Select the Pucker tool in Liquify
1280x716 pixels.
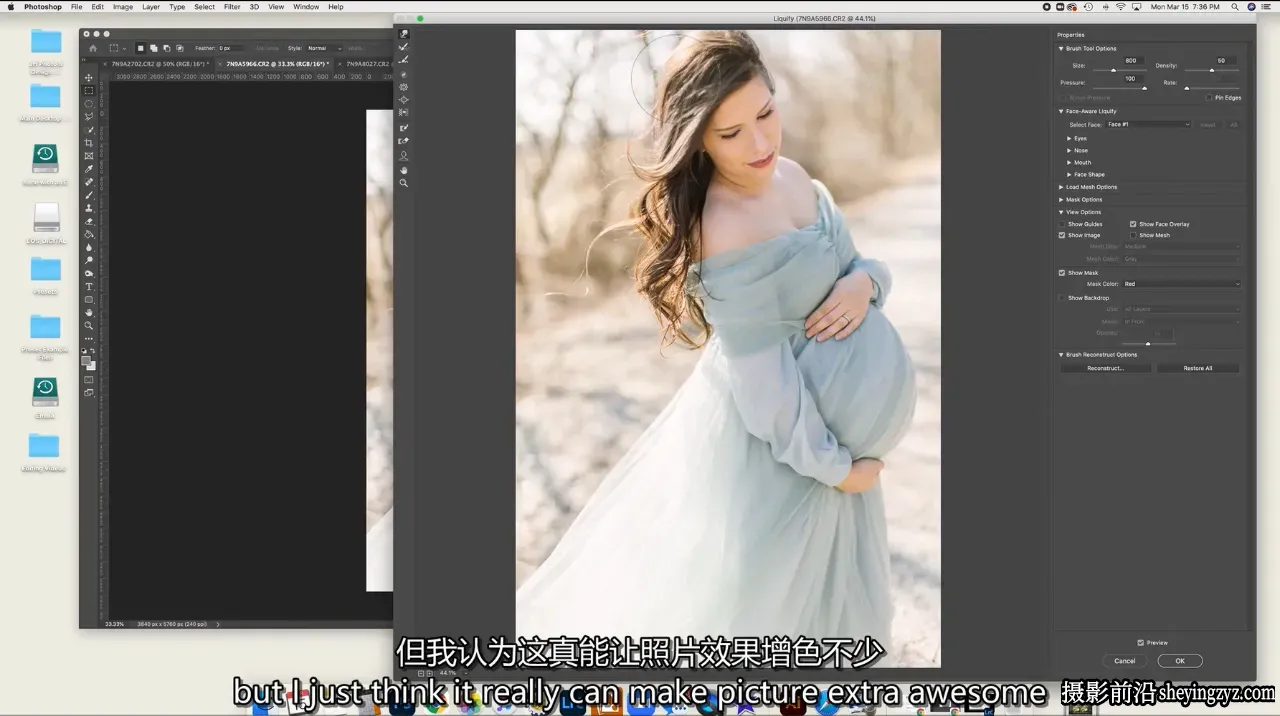404,87
